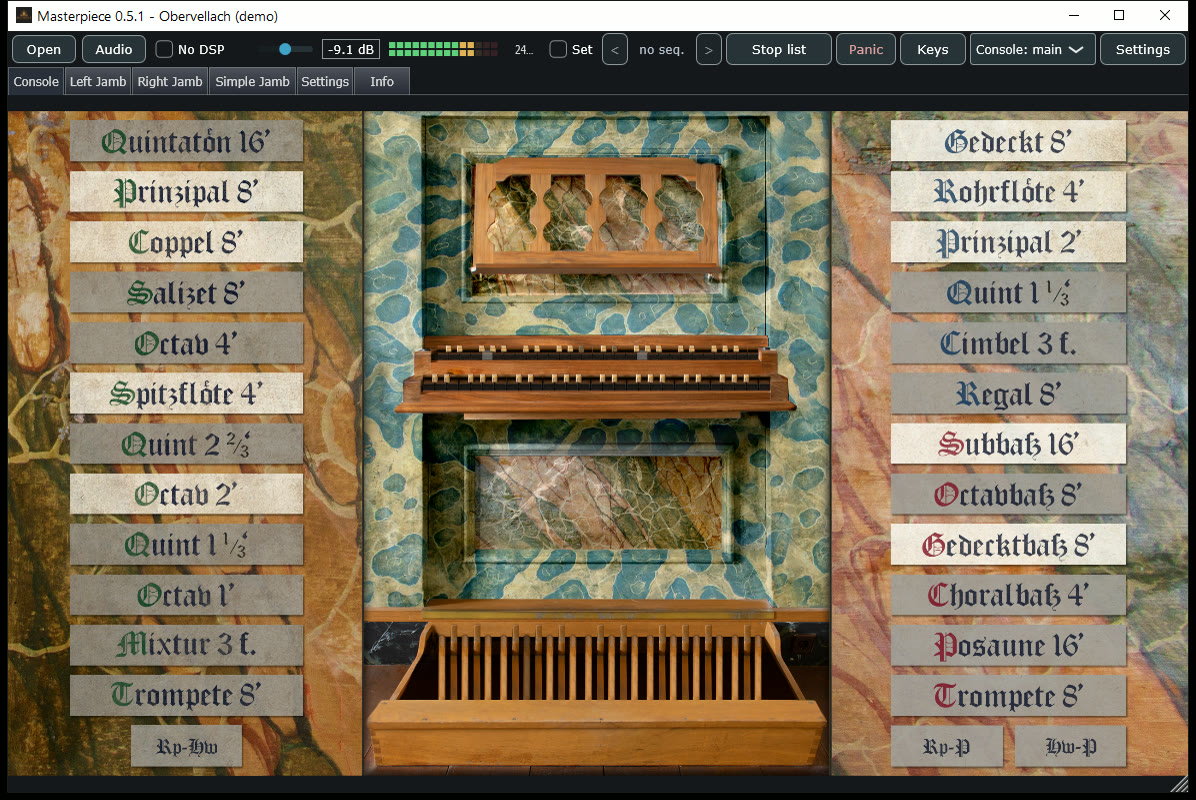Click the 'no seq.' sequencer label

click(x=661, y=50)
